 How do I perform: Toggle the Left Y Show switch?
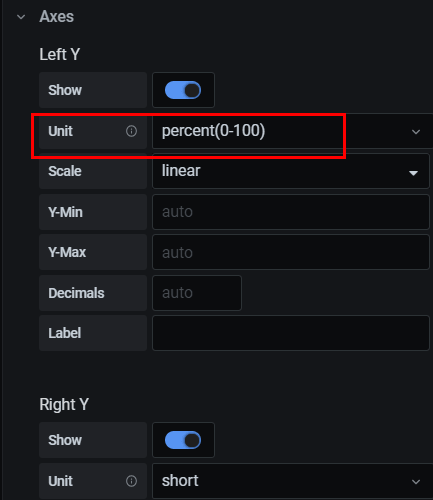183,90
